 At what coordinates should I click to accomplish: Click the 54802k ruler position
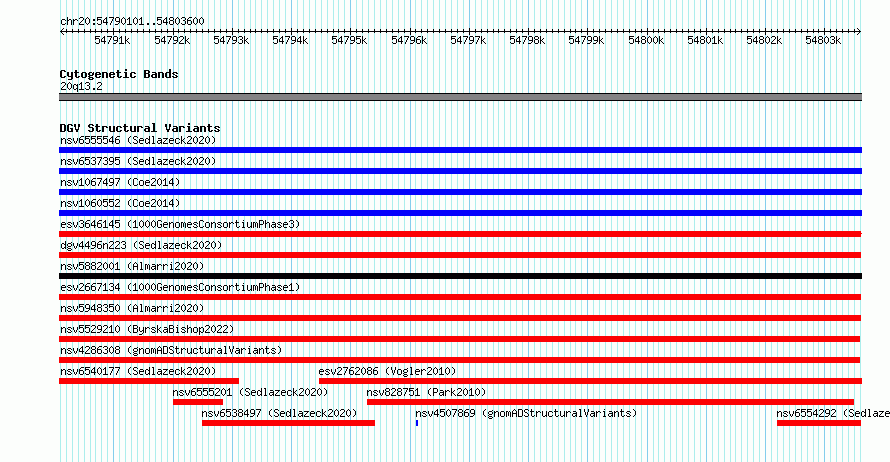tap(764, 40)
